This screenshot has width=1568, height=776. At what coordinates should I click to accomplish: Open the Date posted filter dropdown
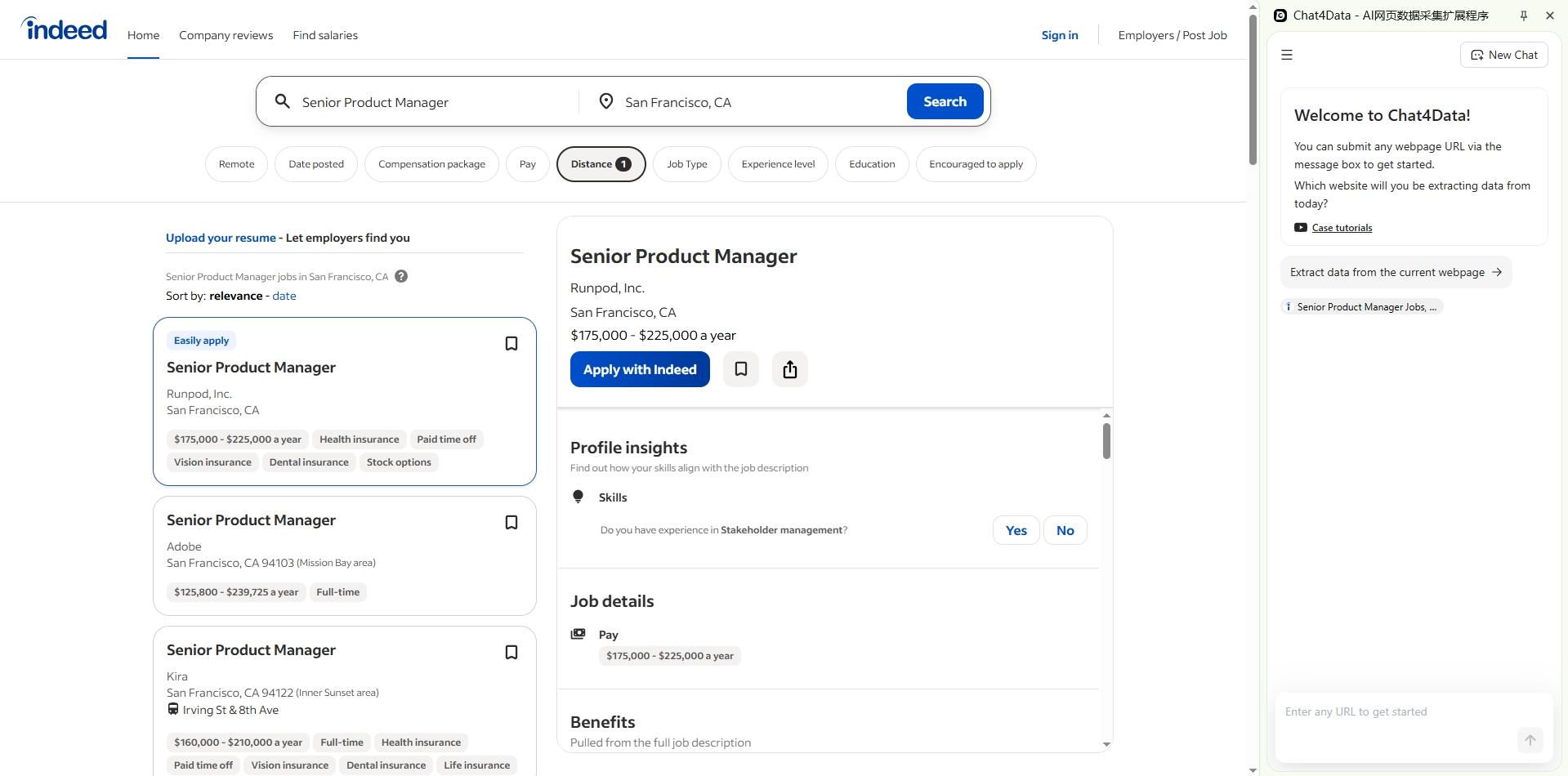[x=315, y=164]
